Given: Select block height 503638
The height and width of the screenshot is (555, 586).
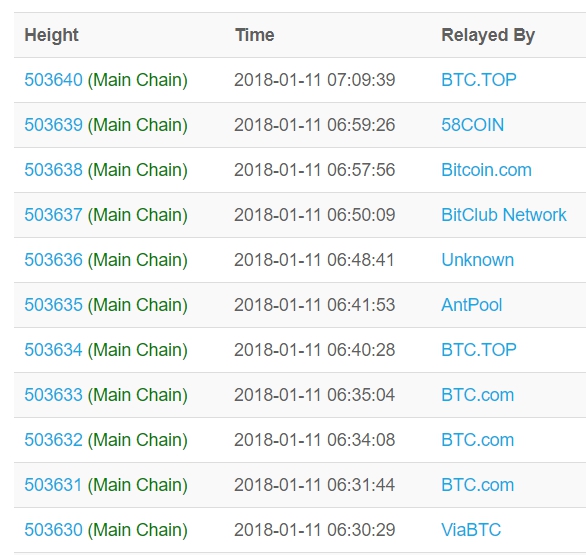Looking at the screenshot, I should click(x=53, y=170).
